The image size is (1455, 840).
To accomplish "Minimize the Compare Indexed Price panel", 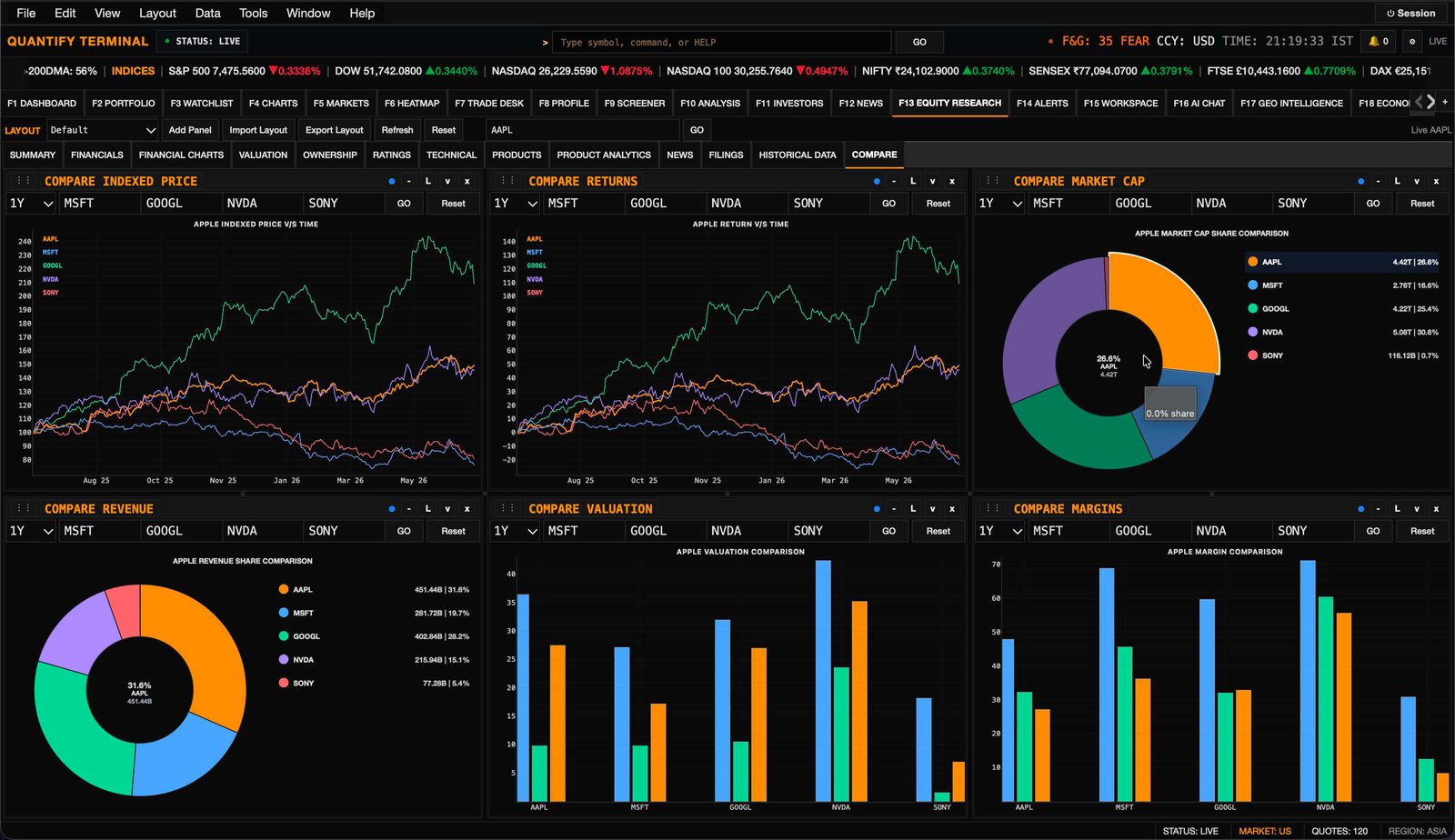I will pos(409,181).
